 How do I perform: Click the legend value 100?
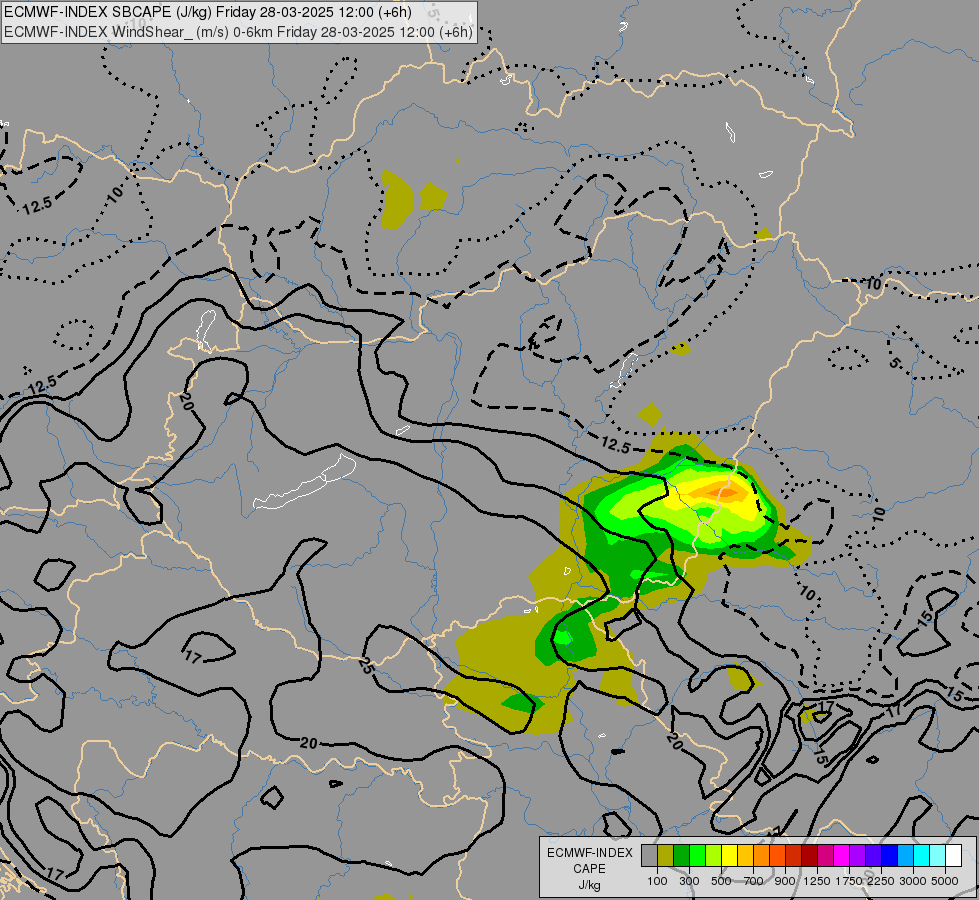(657, 881)
